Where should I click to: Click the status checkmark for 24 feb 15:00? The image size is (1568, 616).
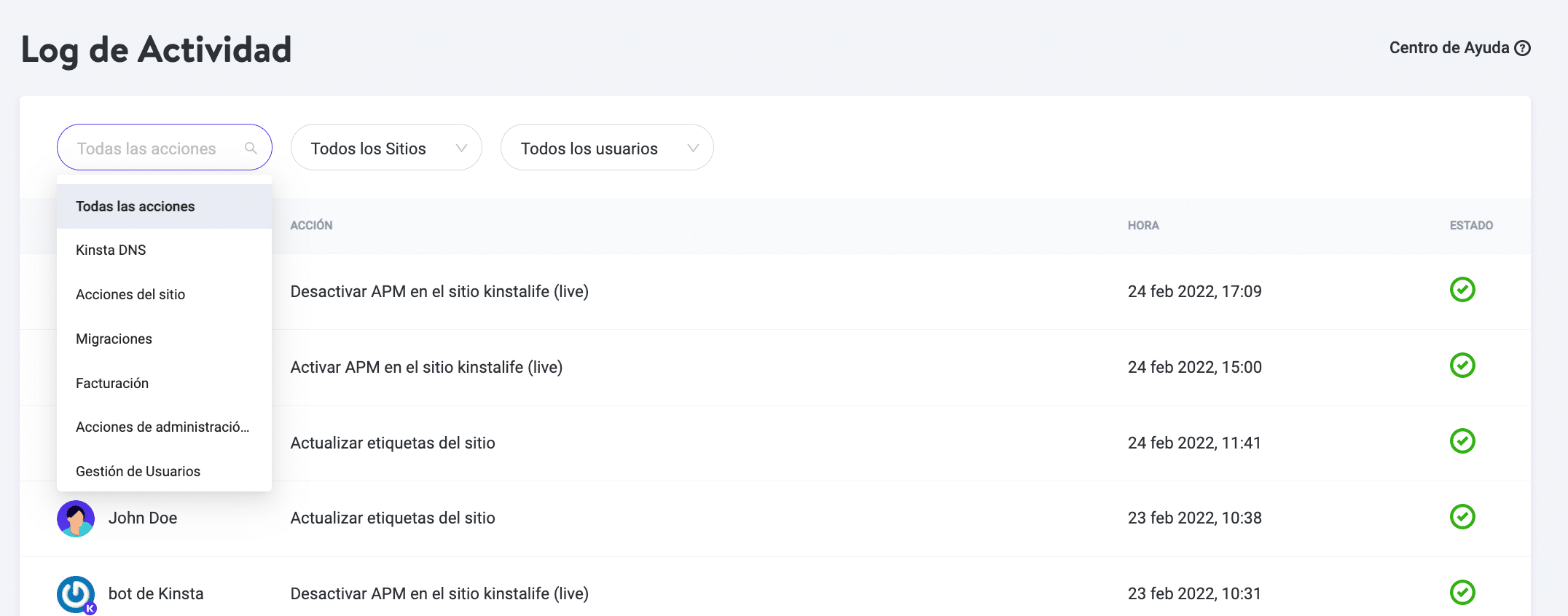pos(1462,366)
